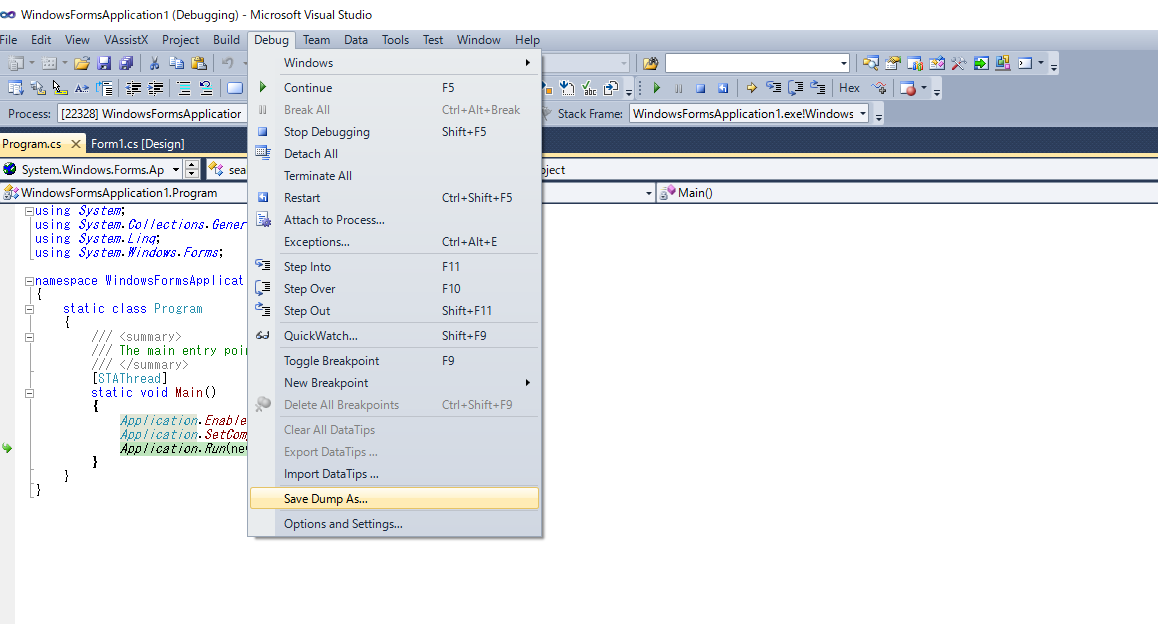The height and width of the screenshot is (624, 1158).
Task: Click the find text input field
Action: click(752, 64)
